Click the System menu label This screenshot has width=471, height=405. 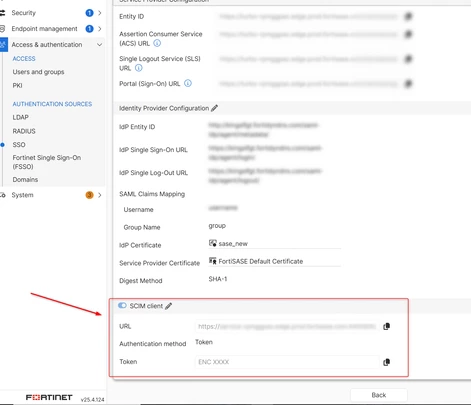pos(23,195)
